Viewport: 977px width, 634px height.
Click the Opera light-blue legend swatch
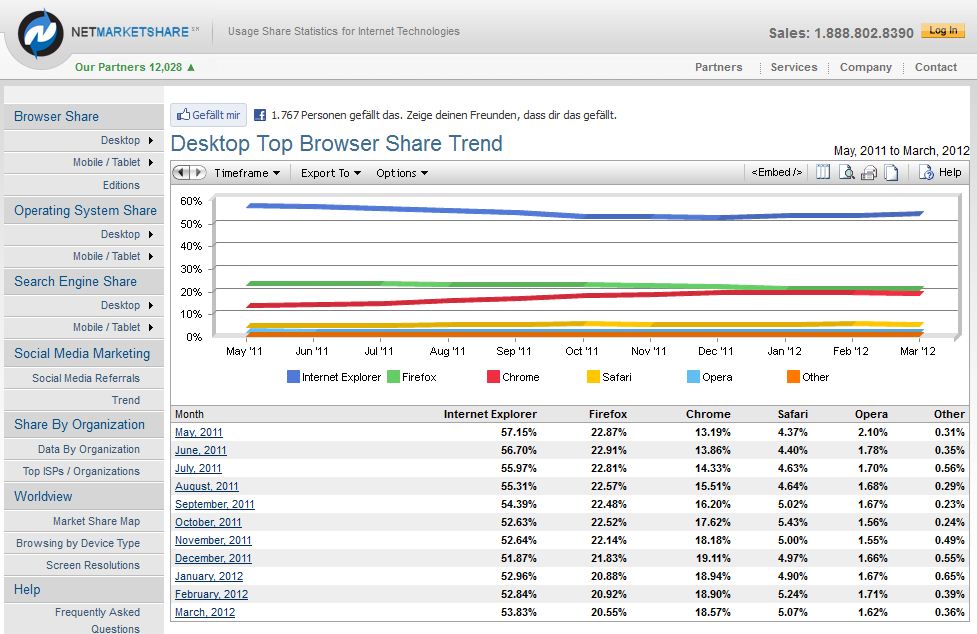[x=693, y=376]
